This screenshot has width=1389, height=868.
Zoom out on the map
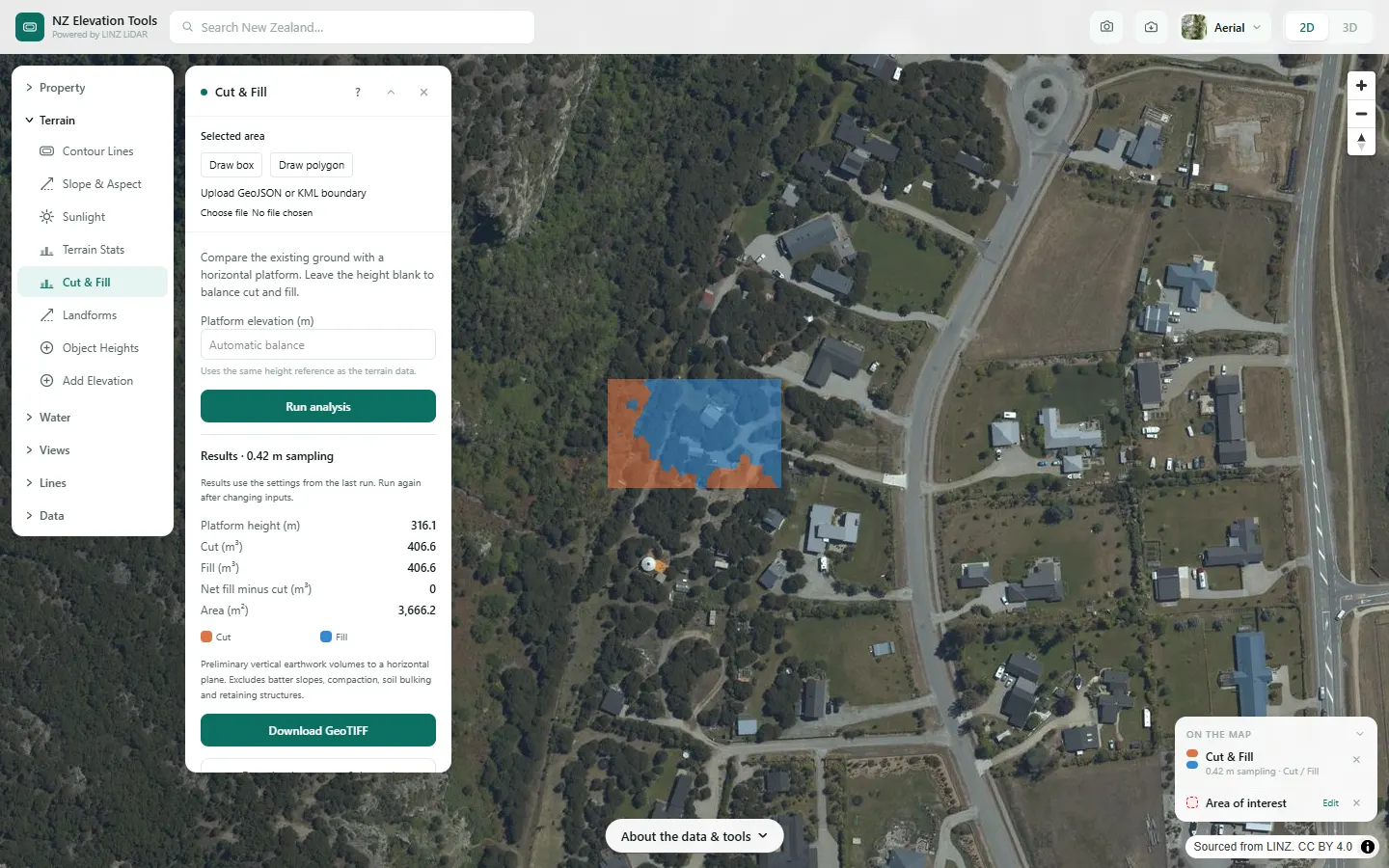(x=1361, y=114)
